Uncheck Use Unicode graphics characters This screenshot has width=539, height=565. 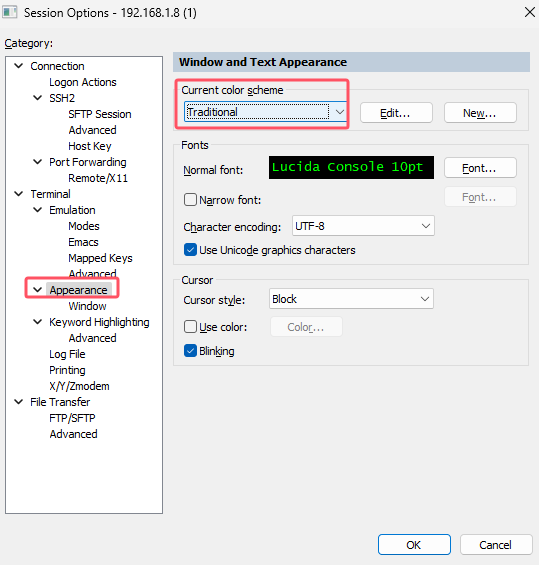(x=190, y=250)
